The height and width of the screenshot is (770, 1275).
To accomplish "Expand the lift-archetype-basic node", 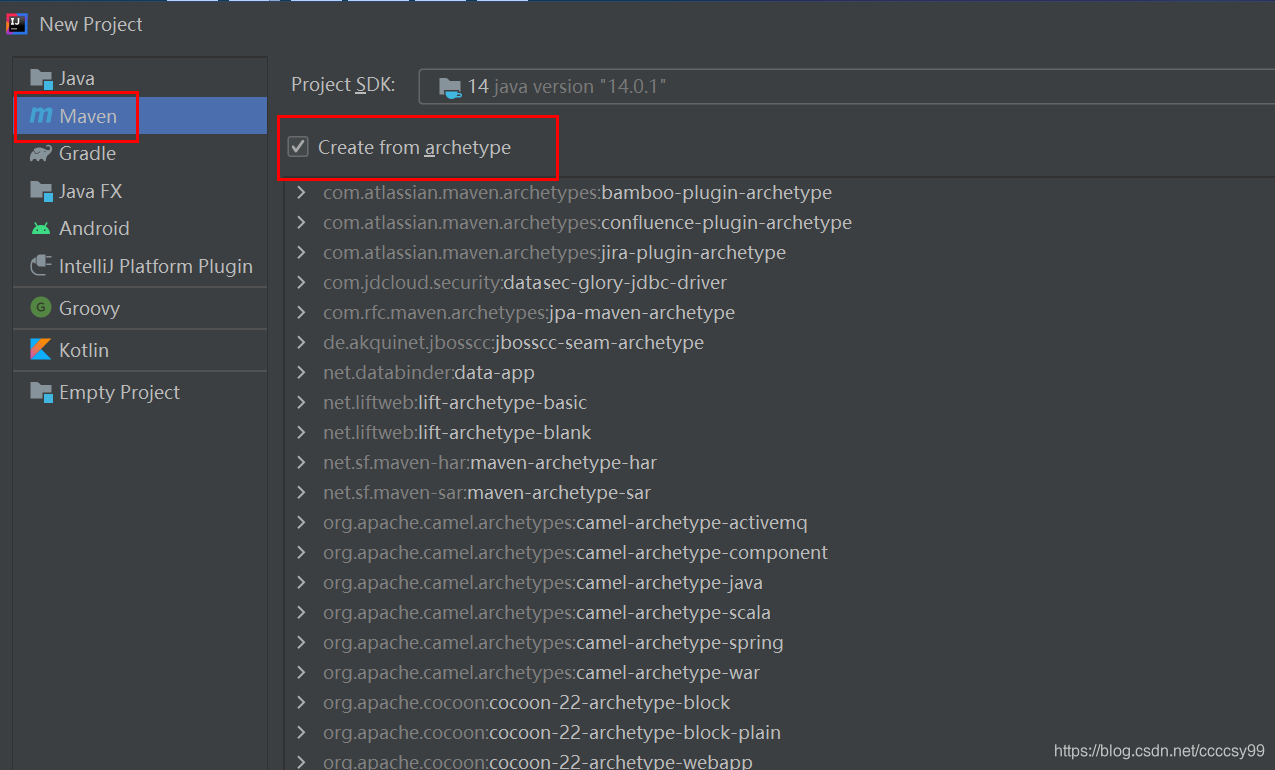I will pyautogui.click(x=302, y=403).
